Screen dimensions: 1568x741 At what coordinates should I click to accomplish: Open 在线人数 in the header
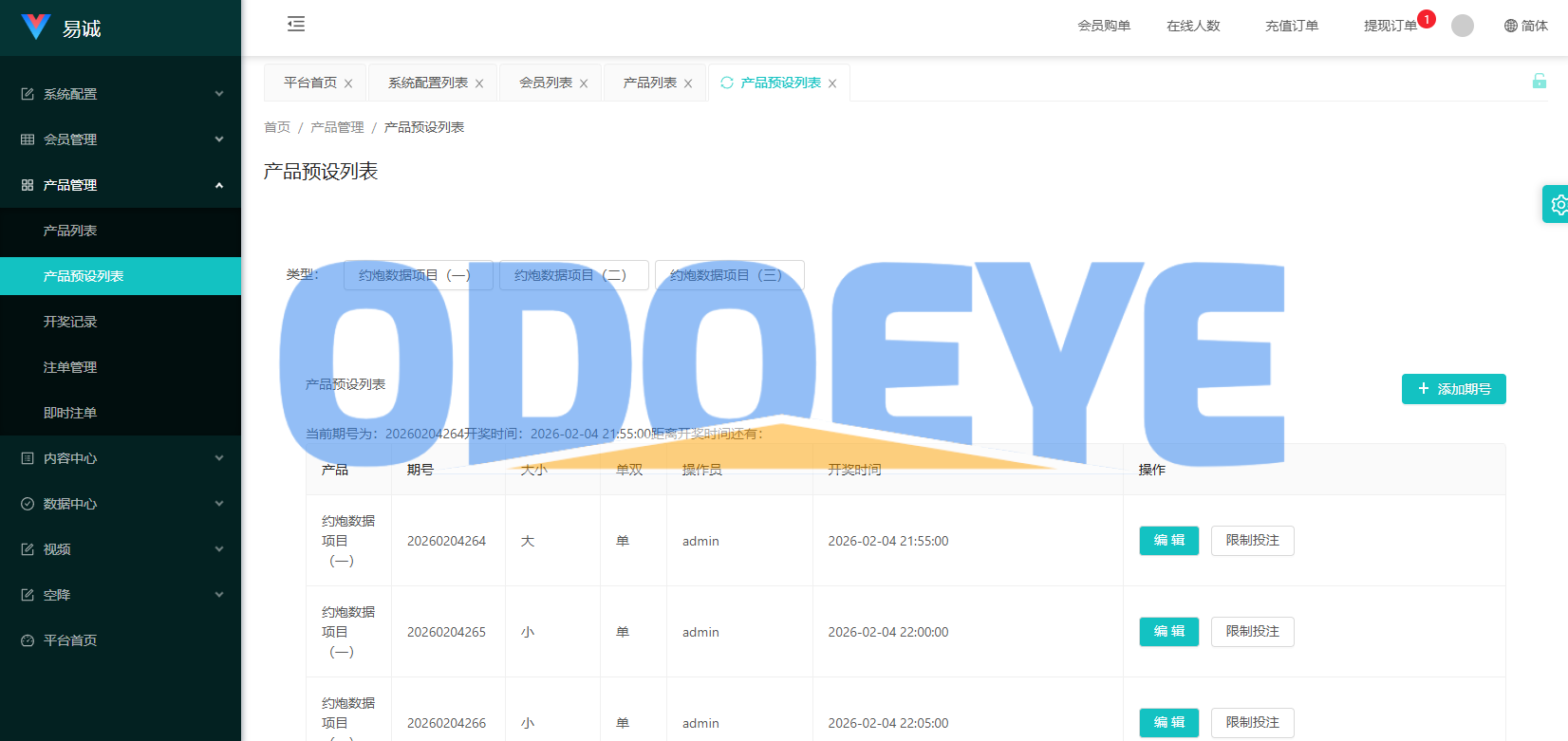(1193, 26)
